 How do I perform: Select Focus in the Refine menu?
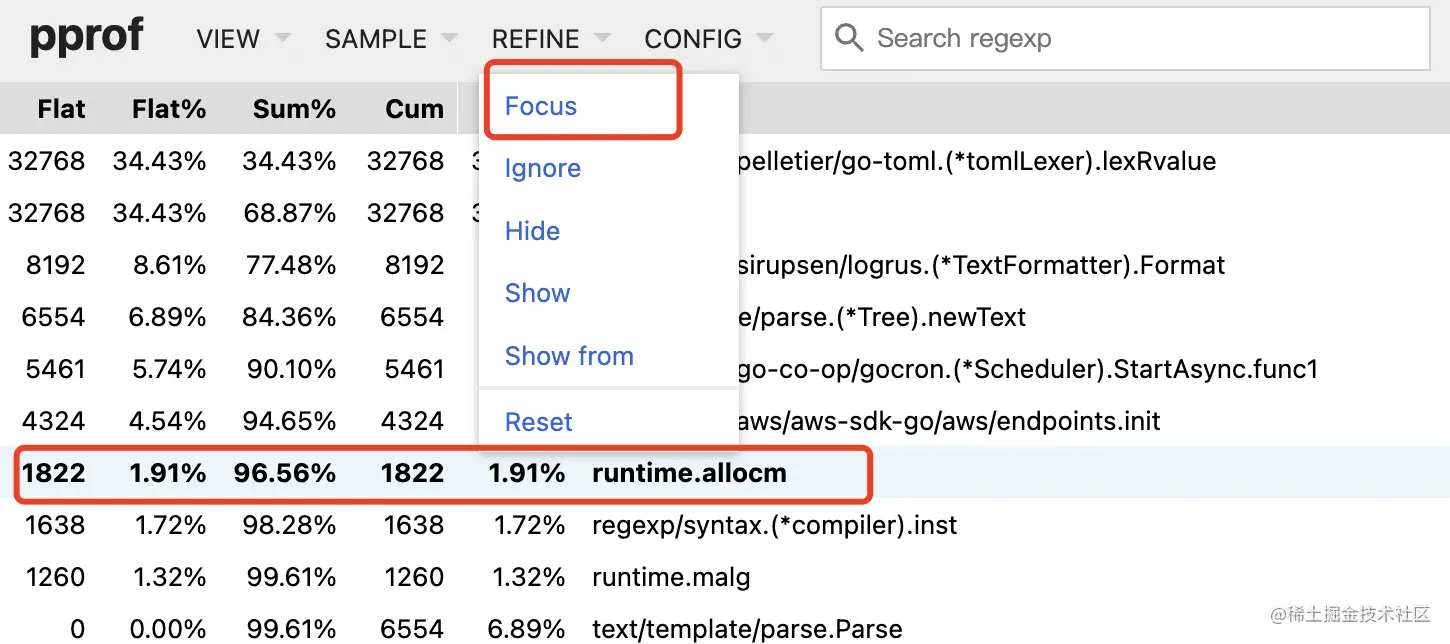pos(541,106)
